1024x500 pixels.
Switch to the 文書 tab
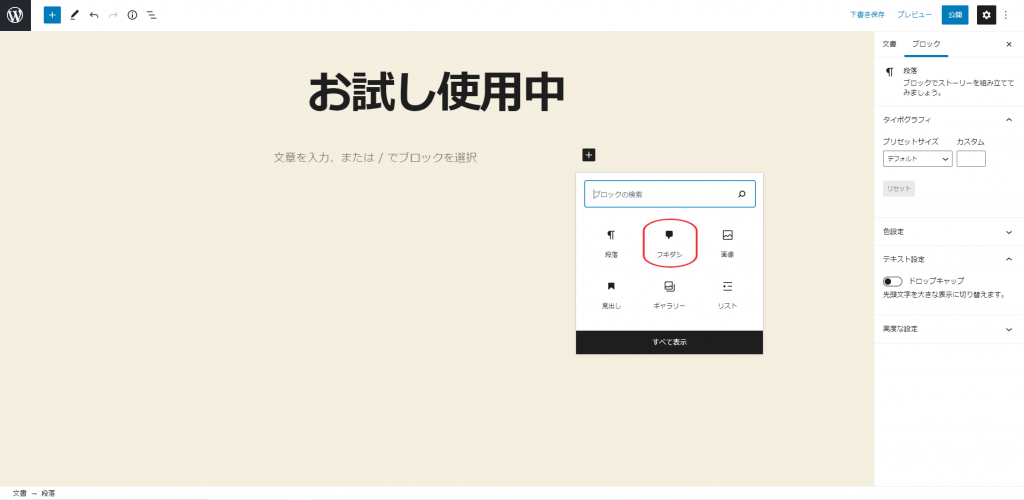pyautogui.click(x=889, y=45)
